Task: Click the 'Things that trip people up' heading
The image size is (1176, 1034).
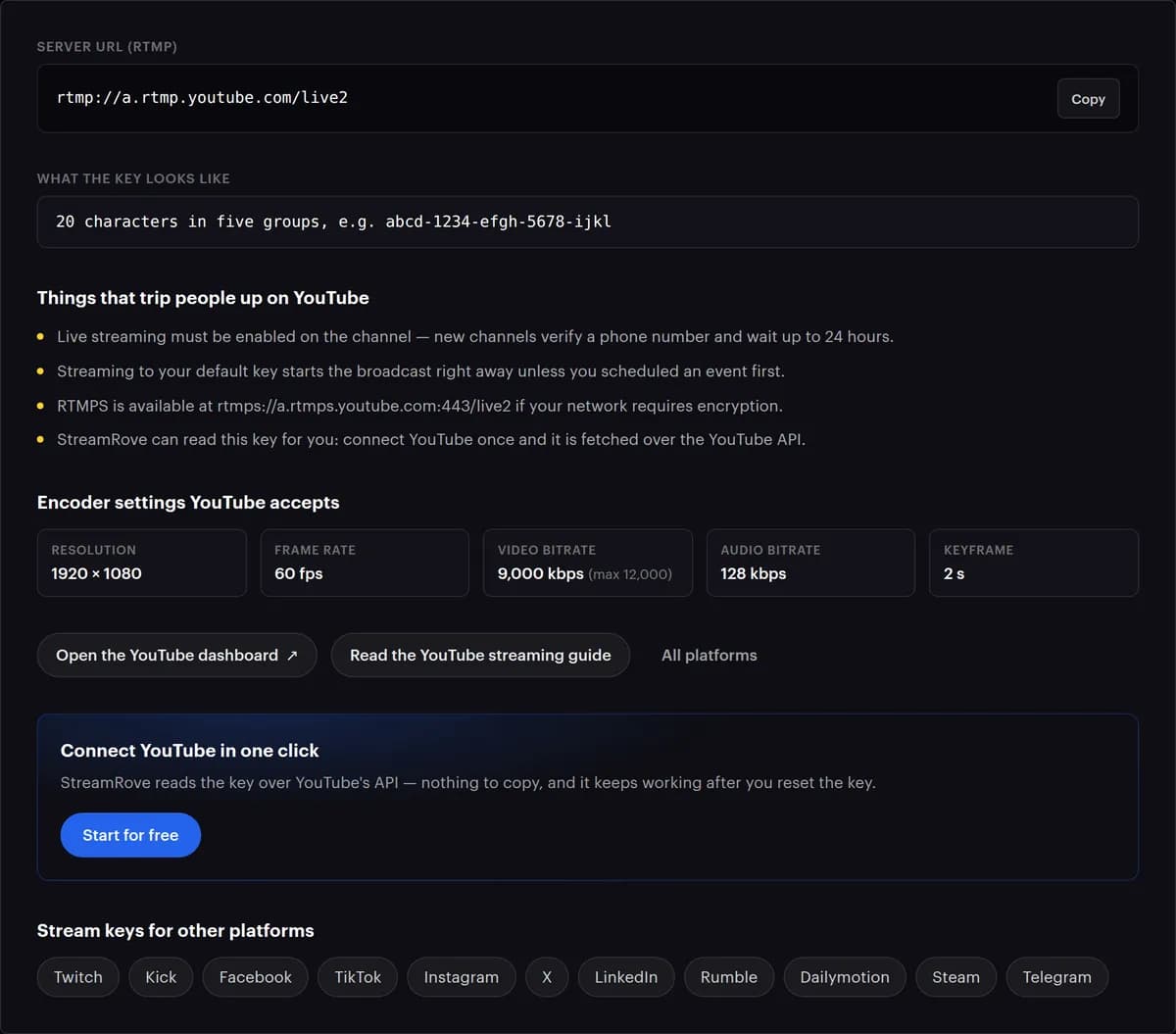Action: pos(203,298)
